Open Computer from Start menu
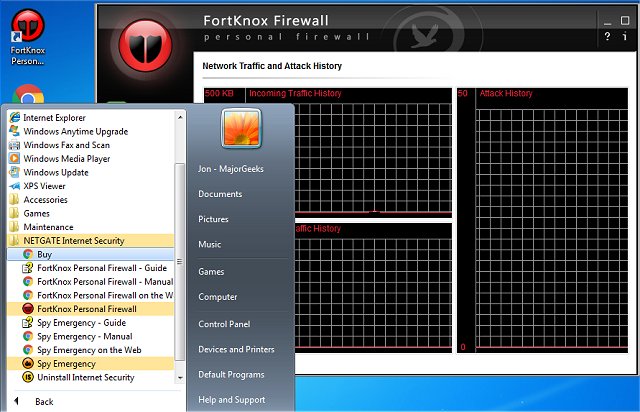The height and width of the screenshot is (412, 640). (218, 297)
